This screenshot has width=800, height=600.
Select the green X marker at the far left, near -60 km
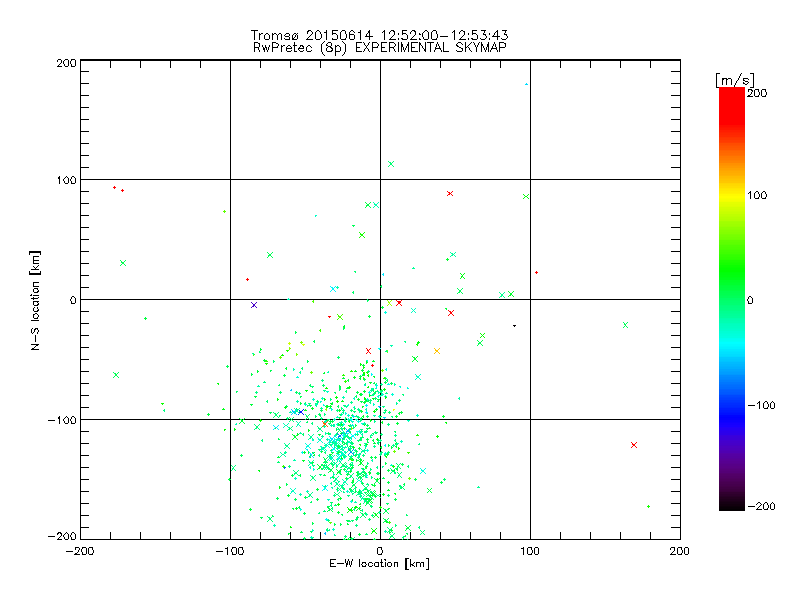coord(116,375)
